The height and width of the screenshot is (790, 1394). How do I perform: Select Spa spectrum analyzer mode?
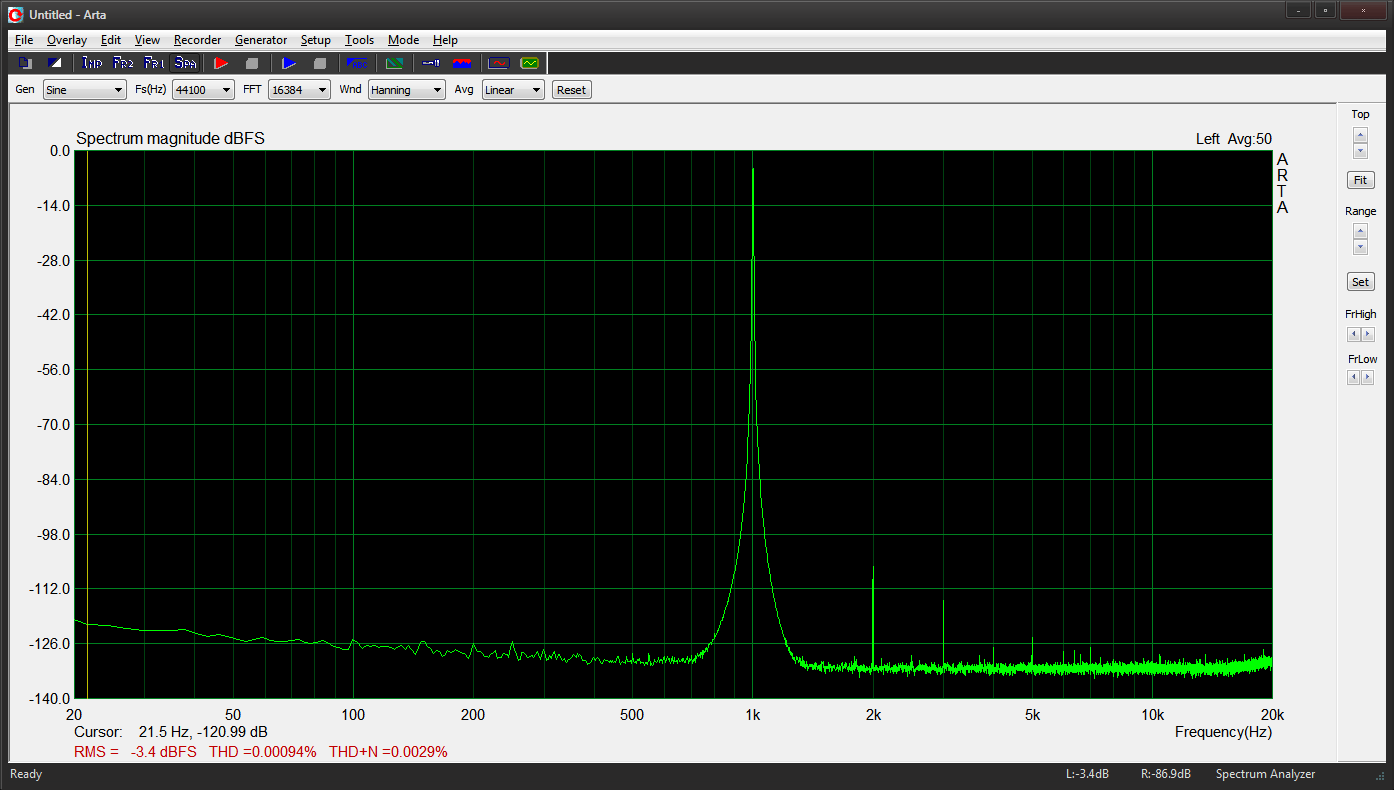click(185, 63)
